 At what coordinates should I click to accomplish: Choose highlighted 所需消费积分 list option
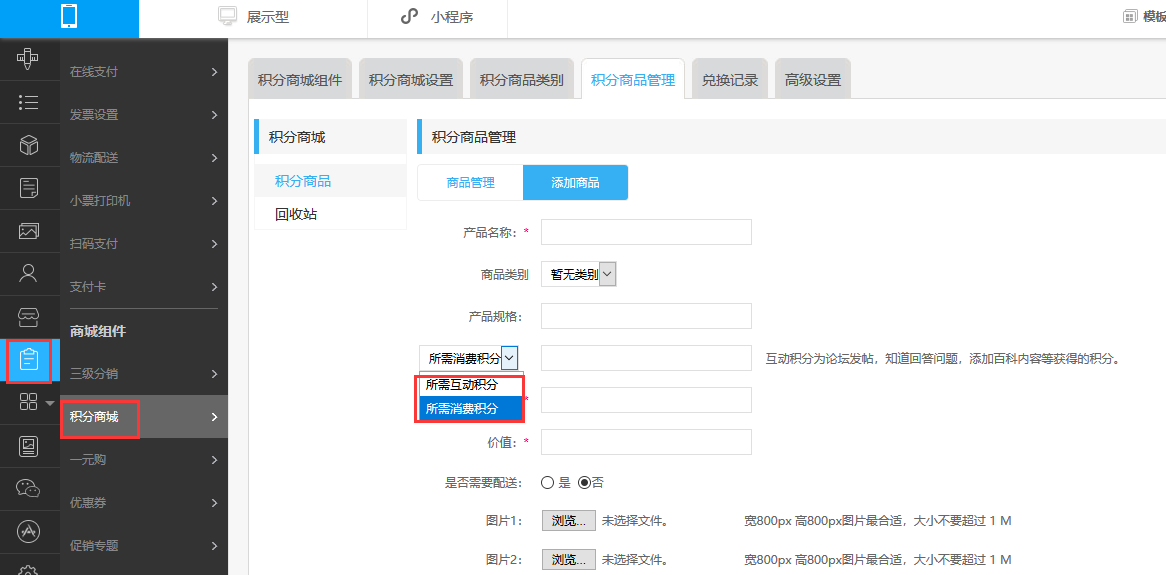471,409
